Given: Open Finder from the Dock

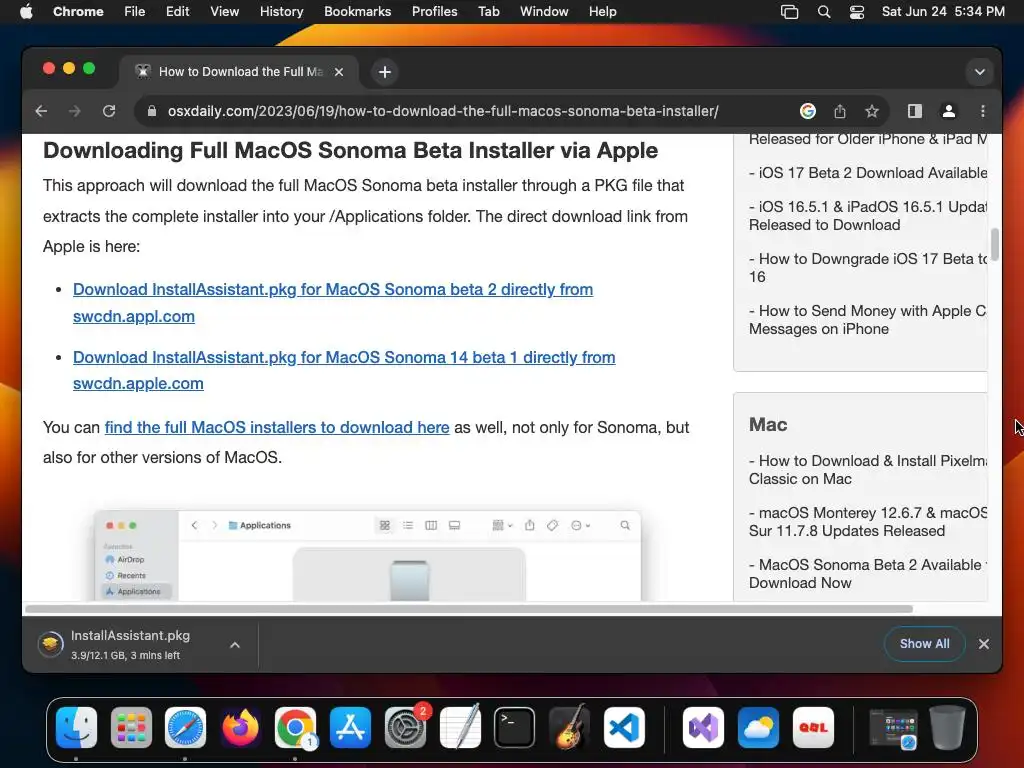Looking at the screenshot, I should tap(76, 727).
